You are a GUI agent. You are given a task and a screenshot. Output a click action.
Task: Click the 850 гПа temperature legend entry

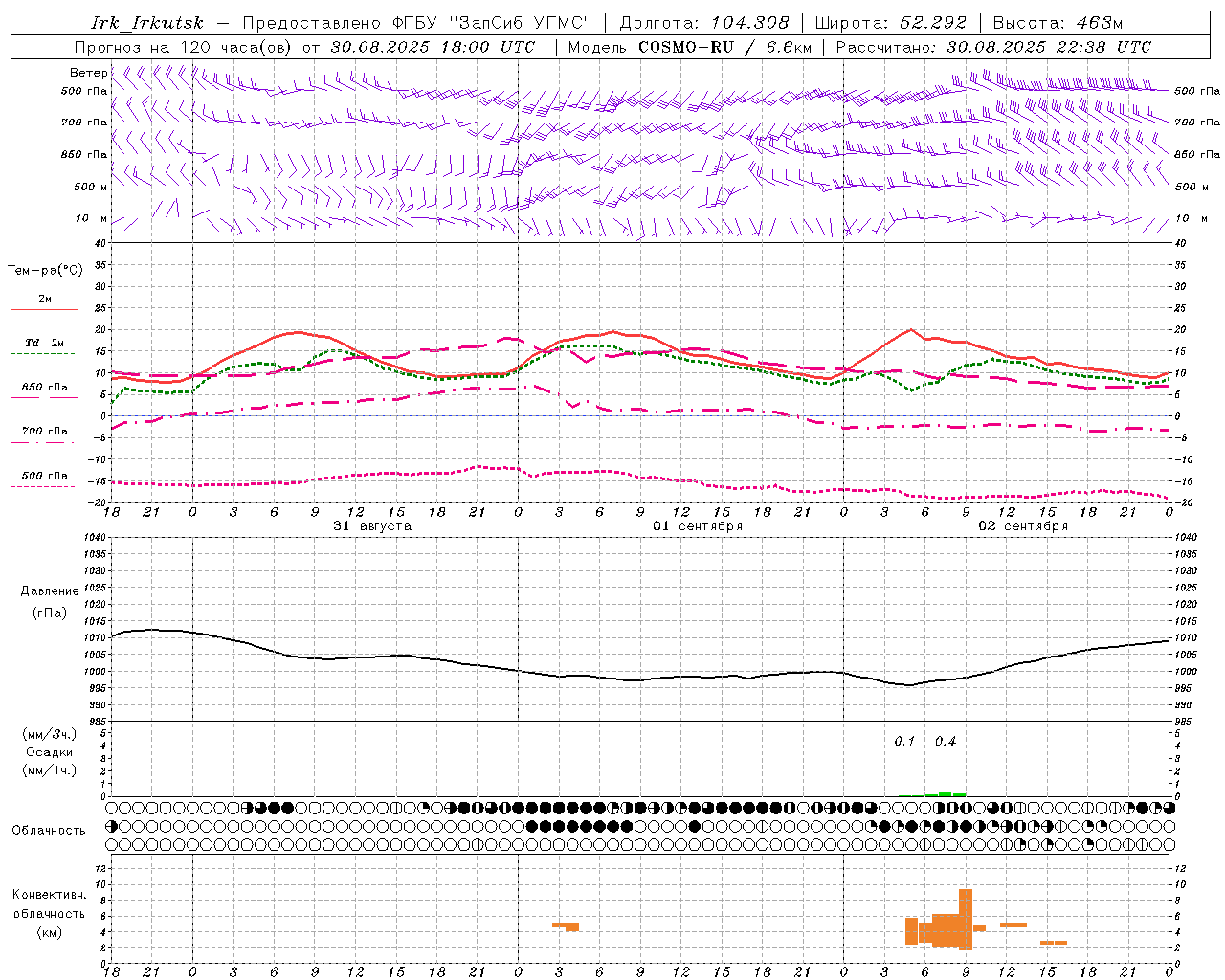point(45,388)
